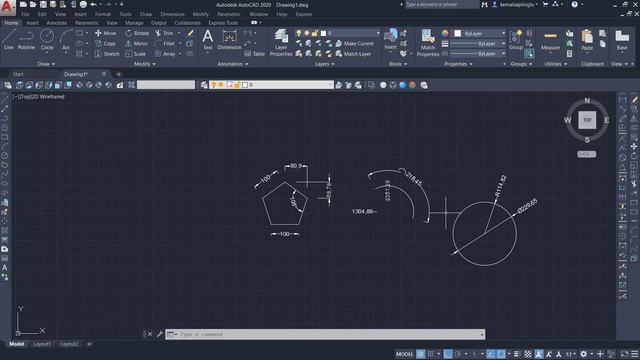Toggle polar tracking in status bar
Image resolution: width=640 pixels, height=360 pixels.
coord(458,354)
